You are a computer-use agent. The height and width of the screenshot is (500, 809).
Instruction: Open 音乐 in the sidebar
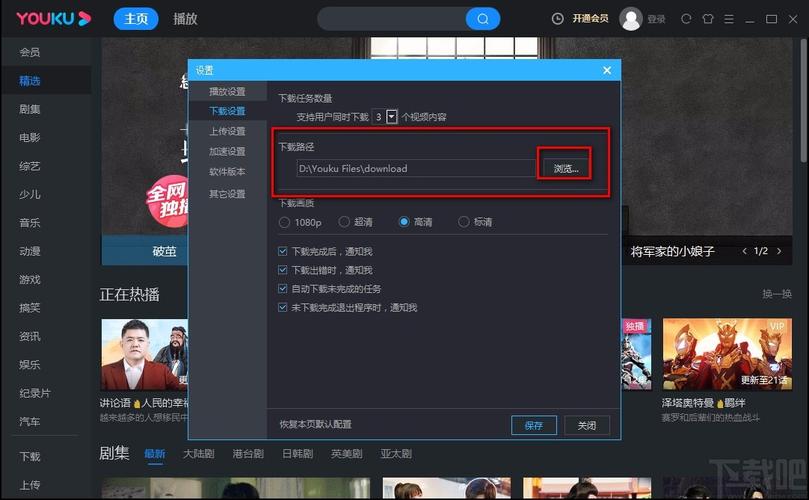[x=30, y=223]
